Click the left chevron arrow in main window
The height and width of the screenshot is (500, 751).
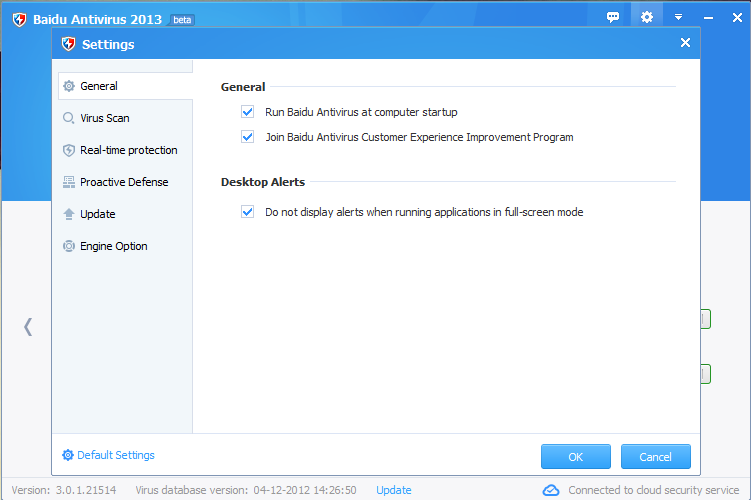pyautogui.click(x=28, y=327)
